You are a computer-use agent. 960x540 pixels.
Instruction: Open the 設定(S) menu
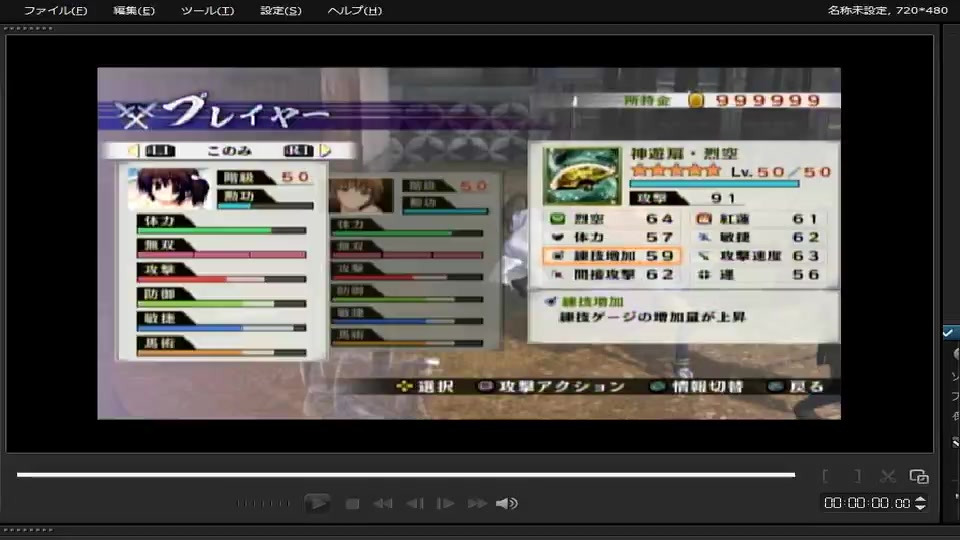coord(281,10)
